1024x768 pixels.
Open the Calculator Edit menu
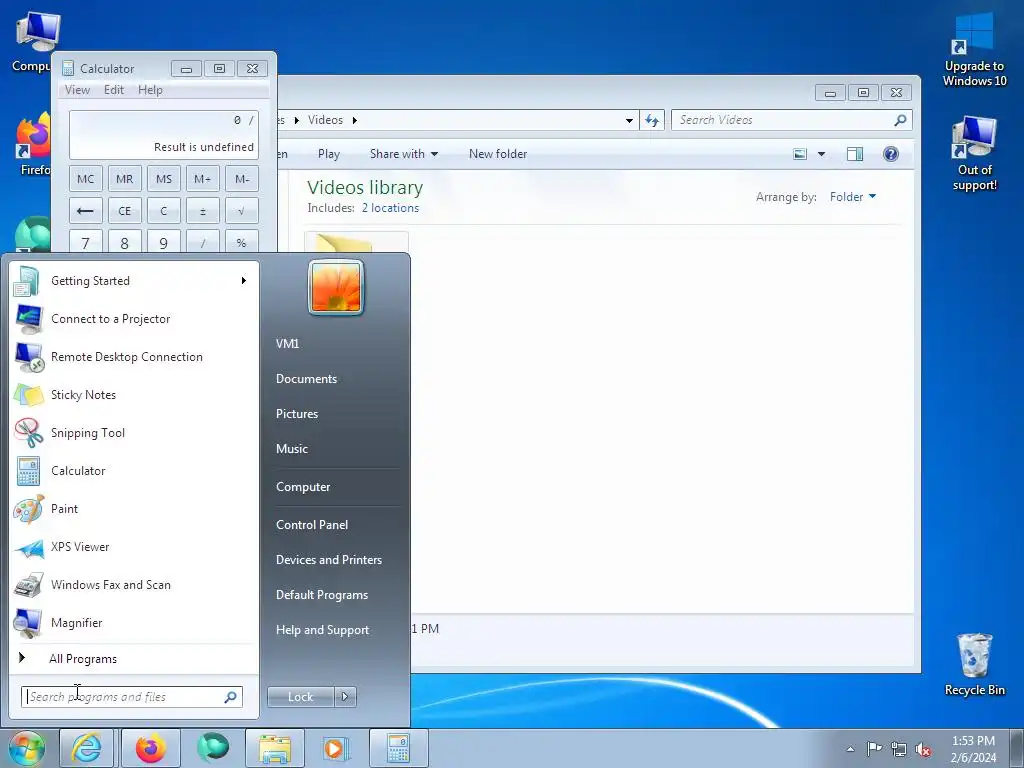coord(114,90)
